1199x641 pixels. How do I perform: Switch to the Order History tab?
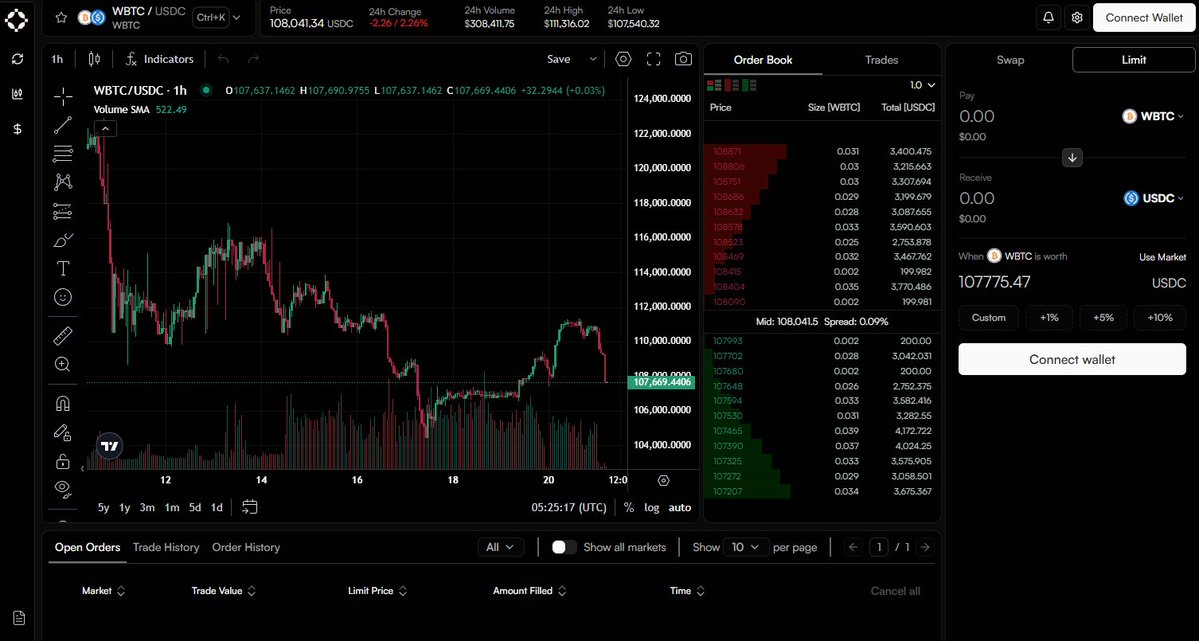246,547
